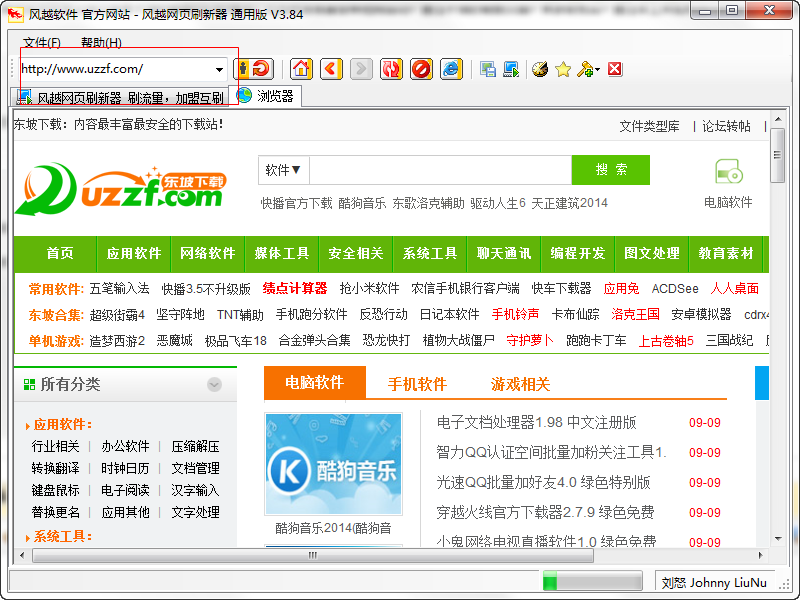Open the 软件 search category dropdown
The width and height of the screenshot is (800, 600).
coord(283,170)
